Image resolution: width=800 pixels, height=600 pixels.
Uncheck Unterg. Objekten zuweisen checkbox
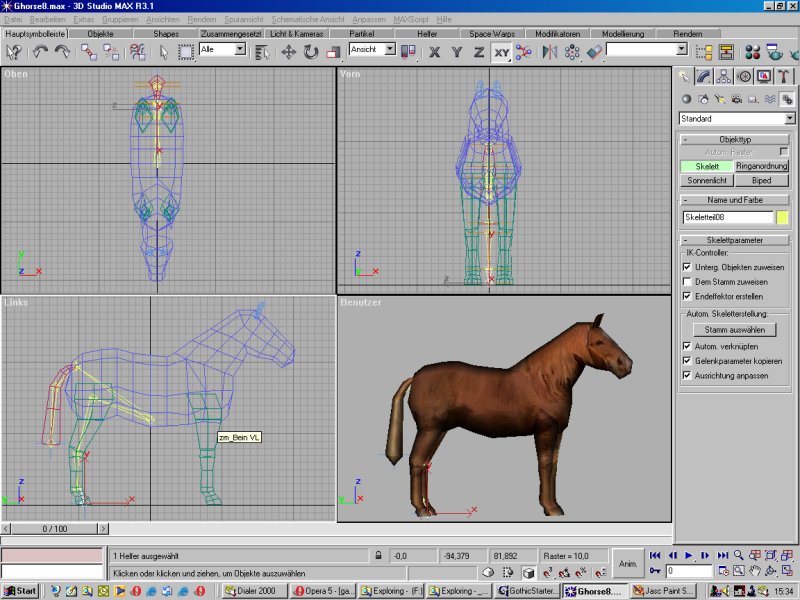[687, 267]
